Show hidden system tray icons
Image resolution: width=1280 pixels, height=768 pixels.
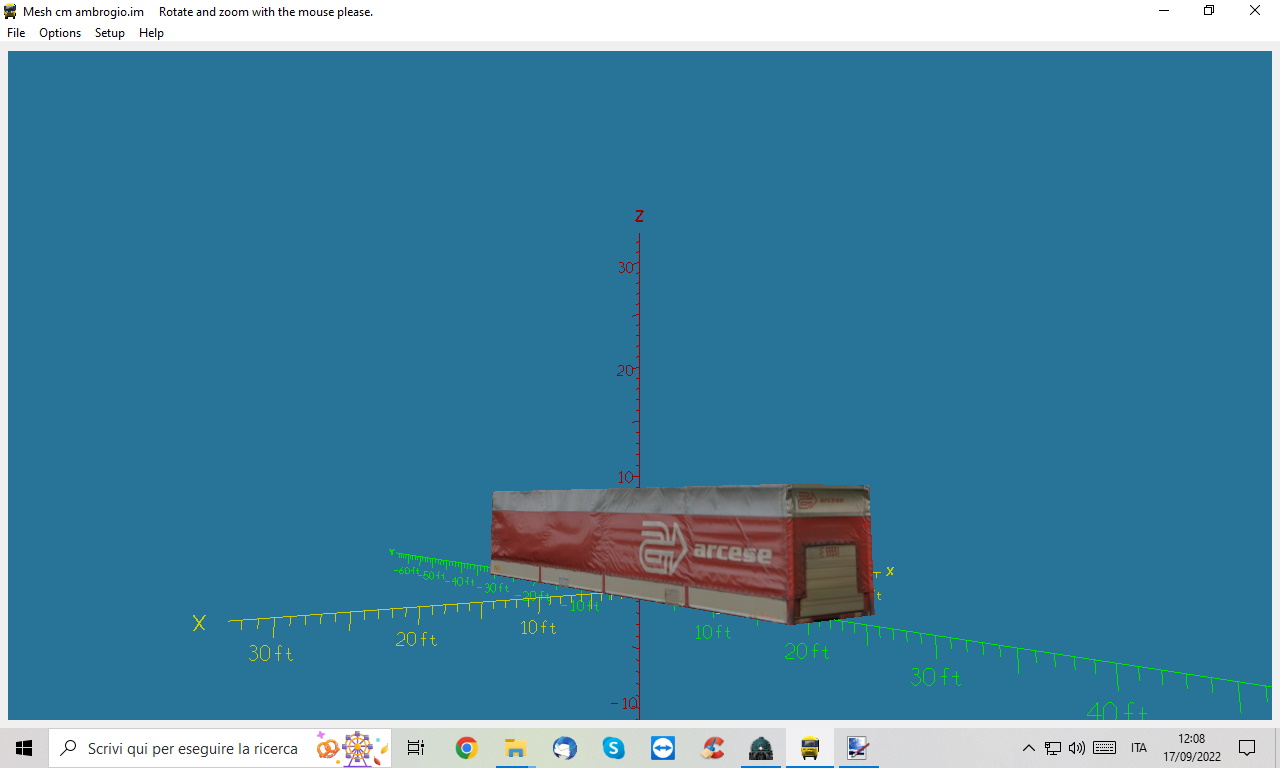pyautogui.click(x=1029, y=748)
